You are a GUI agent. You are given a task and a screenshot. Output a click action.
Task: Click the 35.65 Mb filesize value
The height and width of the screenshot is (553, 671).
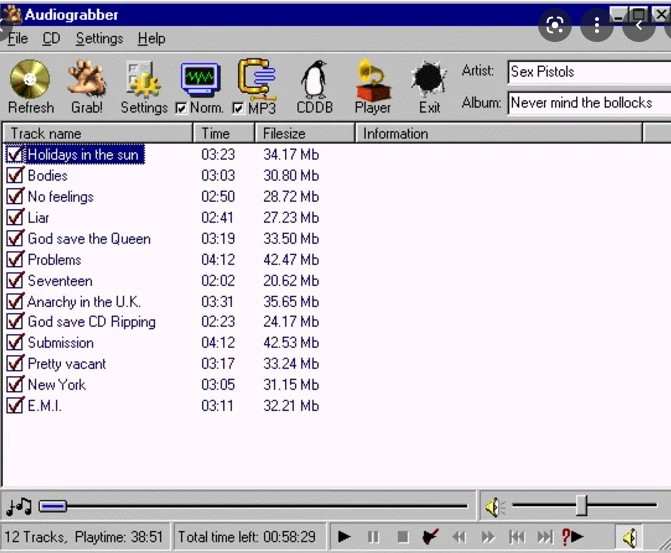[291, 302]
